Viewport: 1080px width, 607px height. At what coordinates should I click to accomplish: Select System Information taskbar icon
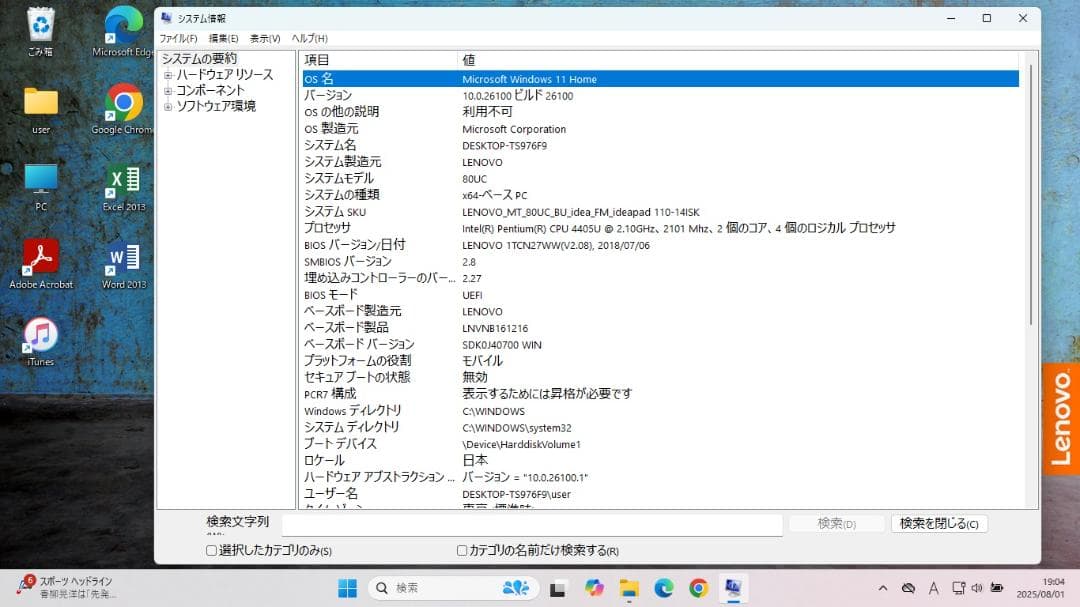pyautogui.click(x=733, y=588)
